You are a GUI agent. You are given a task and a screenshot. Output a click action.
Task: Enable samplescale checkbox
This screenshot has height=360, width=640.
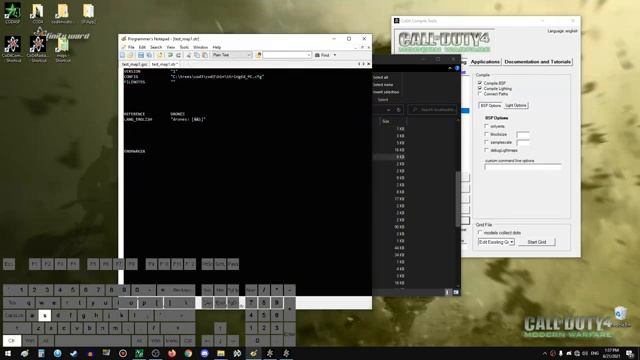[x=486, y=142]
